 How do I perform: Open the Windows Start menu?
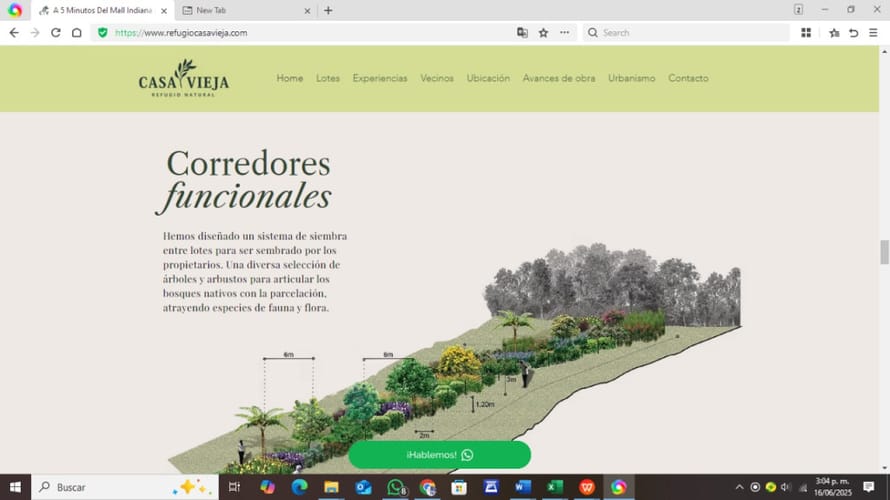click(15, 487)
